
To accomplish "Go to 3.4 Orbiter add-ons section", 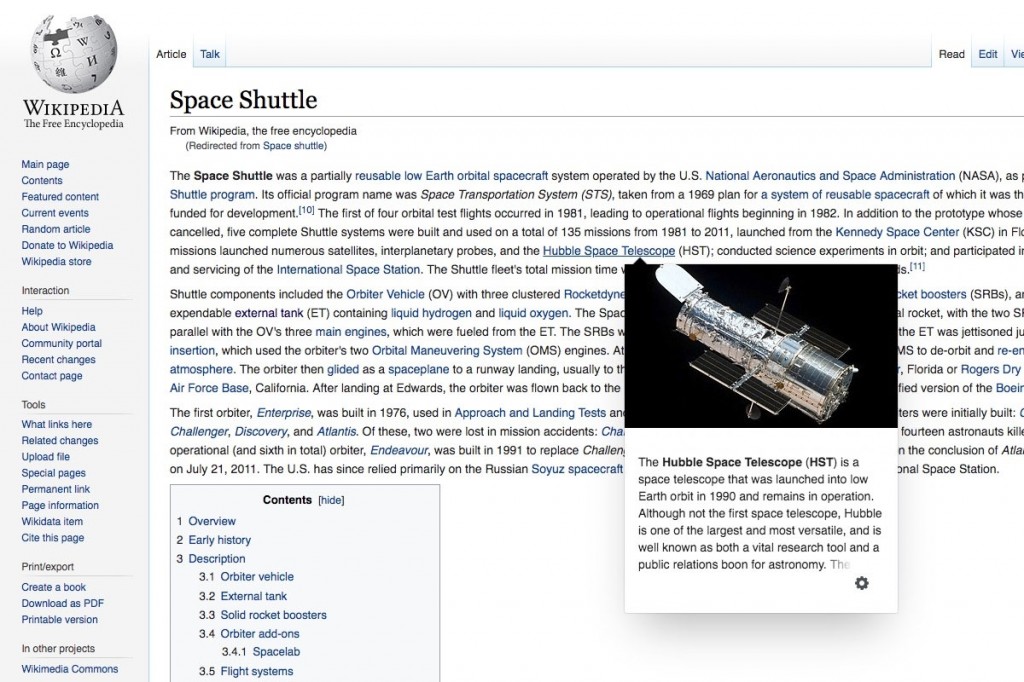I will (260, 634).
